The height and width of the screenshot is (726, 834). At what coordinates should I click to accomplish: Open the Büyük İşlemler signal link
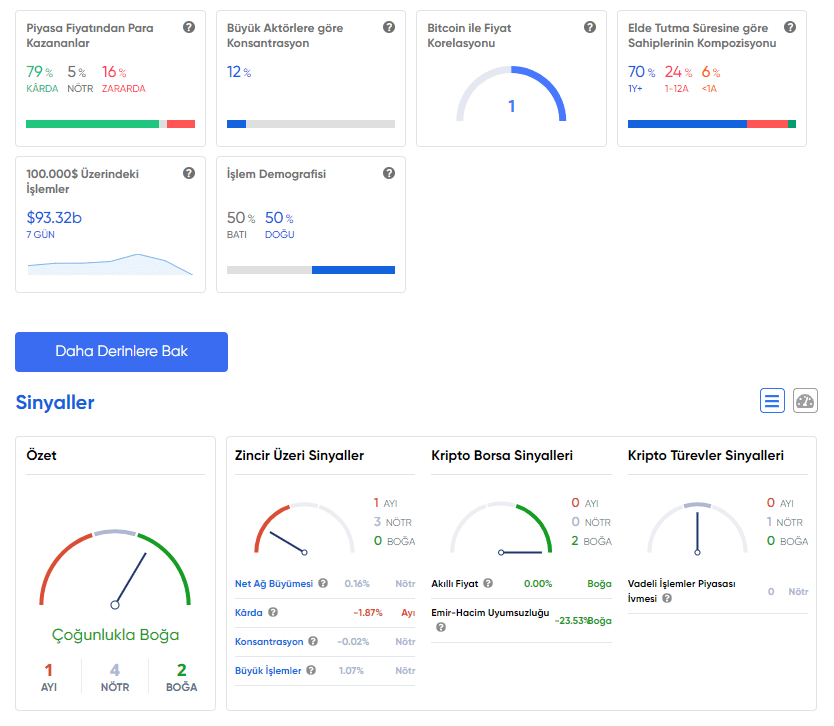click(267, 670)
